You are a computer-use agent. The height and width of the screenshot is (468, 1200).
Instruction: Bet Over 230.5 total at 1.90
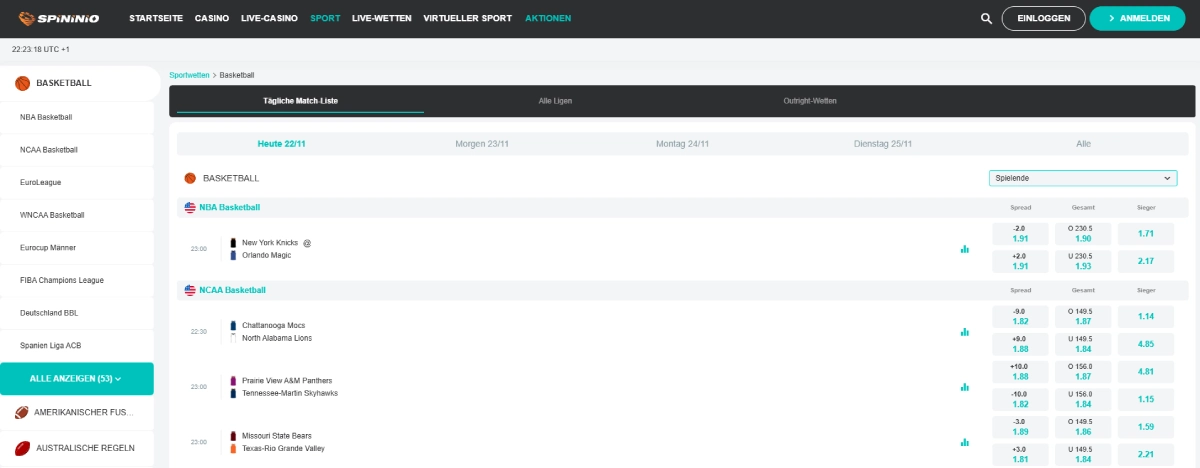[1083, 234]
